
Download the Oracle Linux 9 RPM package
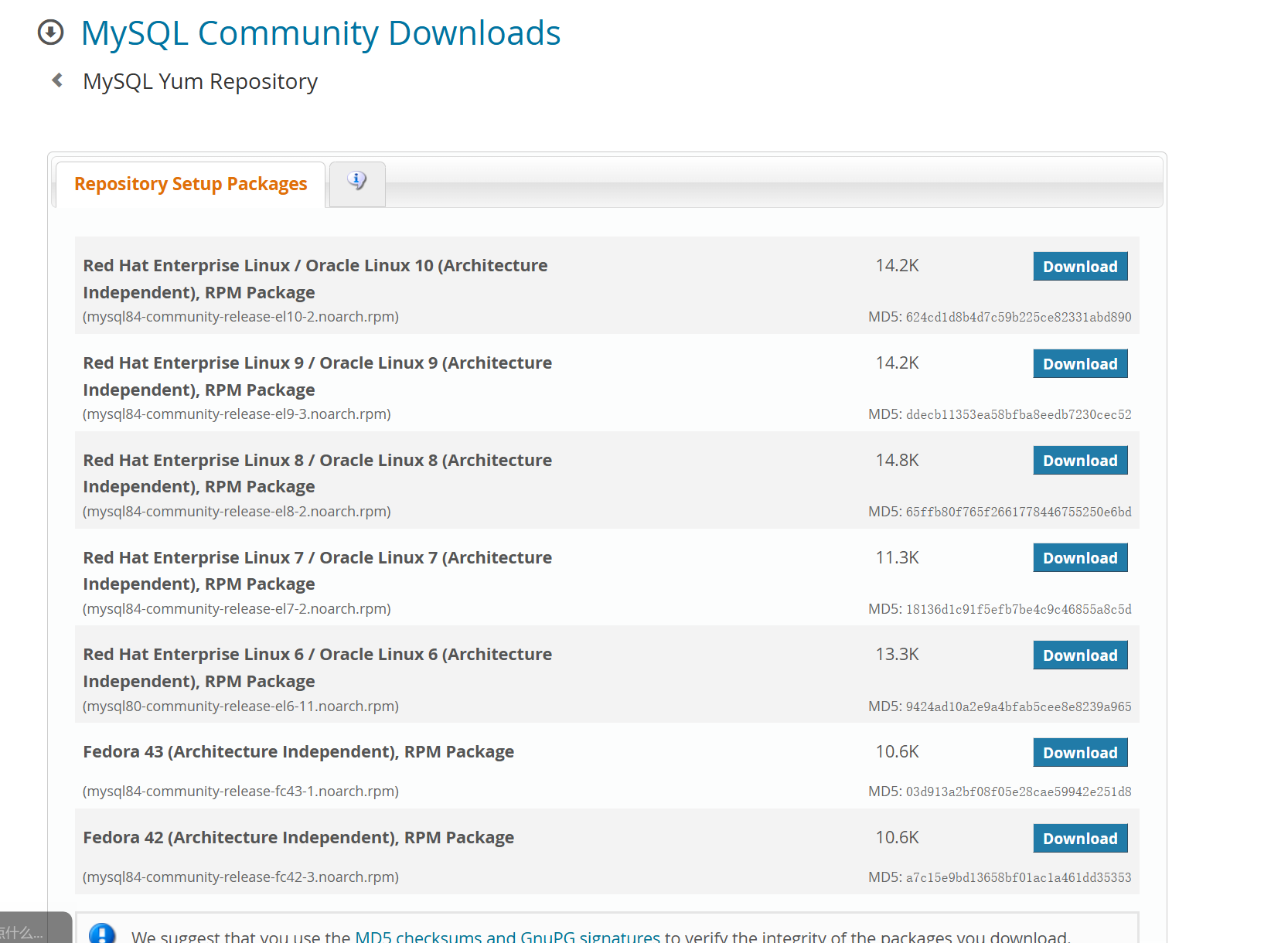(x=1080, y=363)
